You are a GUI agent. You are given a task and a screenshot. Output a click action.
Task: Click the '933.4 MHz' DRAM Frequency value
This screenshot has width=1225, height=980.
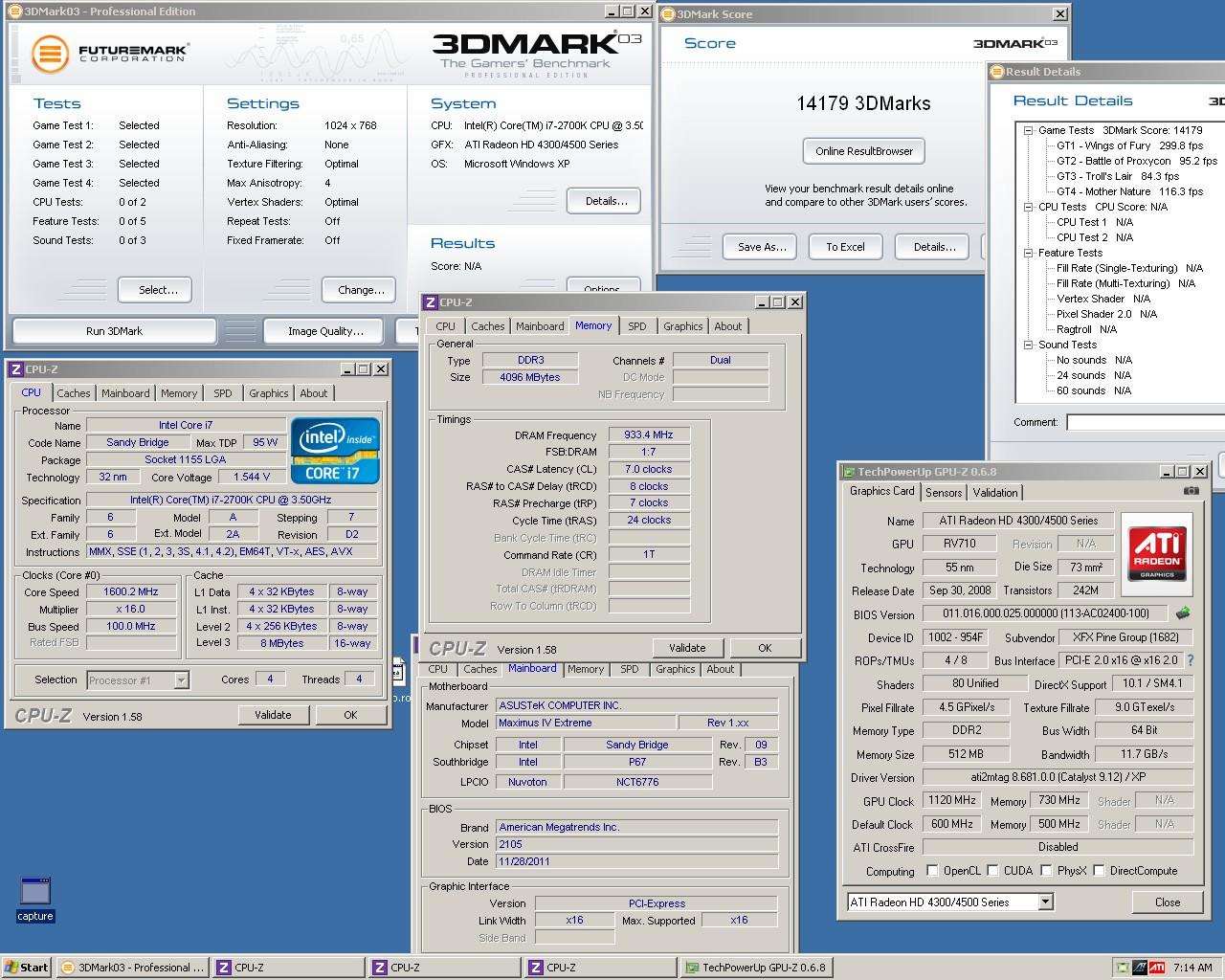click(648, 434)
